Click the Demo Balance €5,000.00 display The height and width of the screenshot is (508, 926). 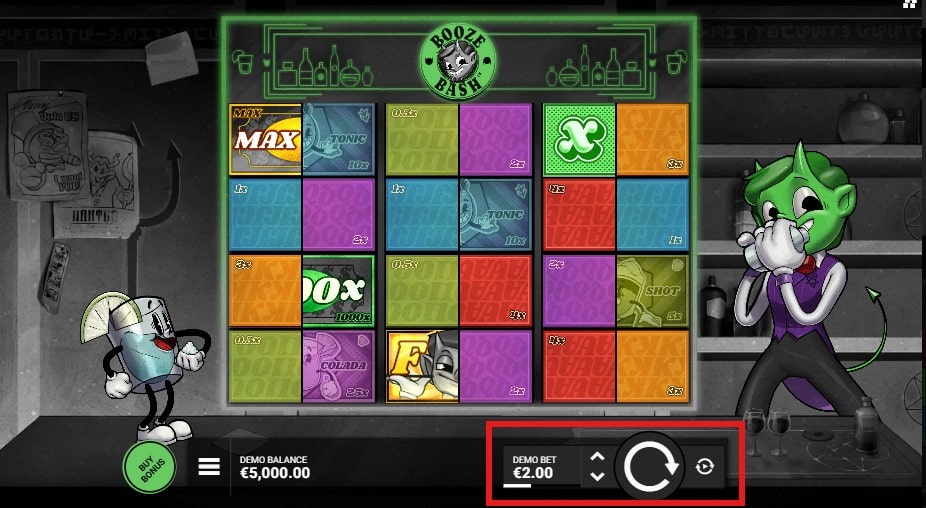[x=275, y=467]
